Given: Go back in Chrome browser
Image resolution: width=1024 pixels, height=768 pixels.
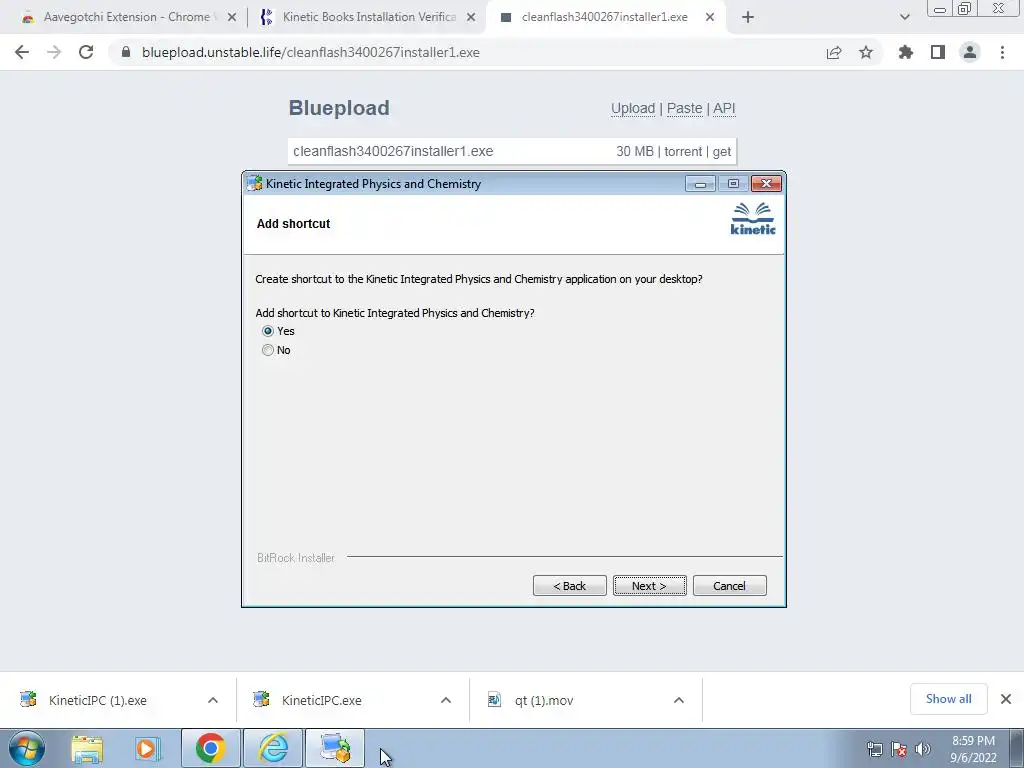Looking at the screenshot, I should (x=22, y=52).
